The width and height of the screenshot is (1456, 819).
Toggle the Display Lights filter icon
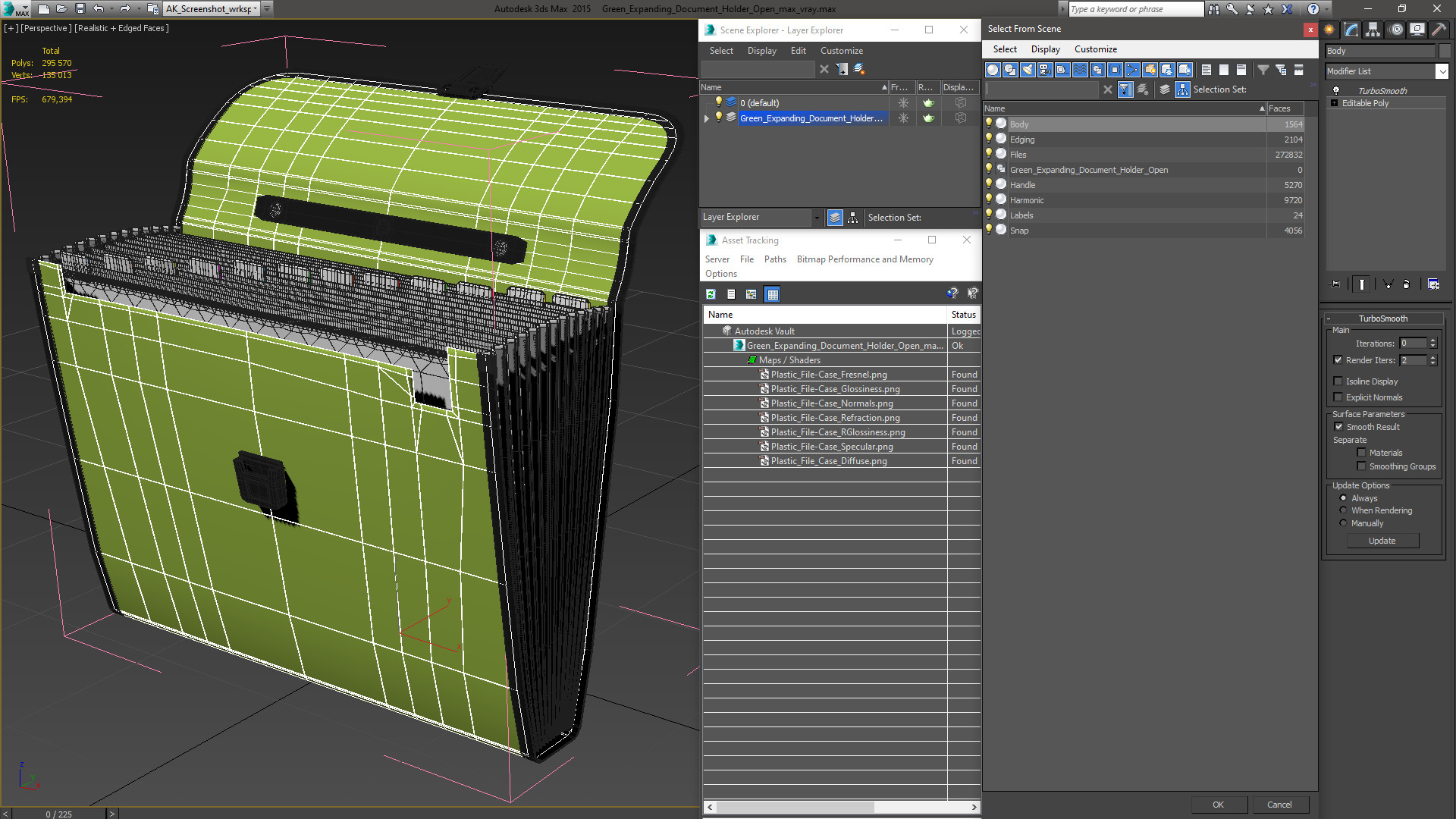pos(1028,70)
